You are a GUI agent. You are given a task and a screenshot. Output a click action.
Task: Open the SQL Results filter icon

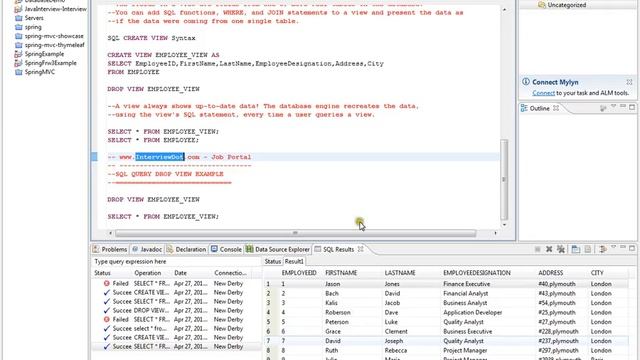602,249
